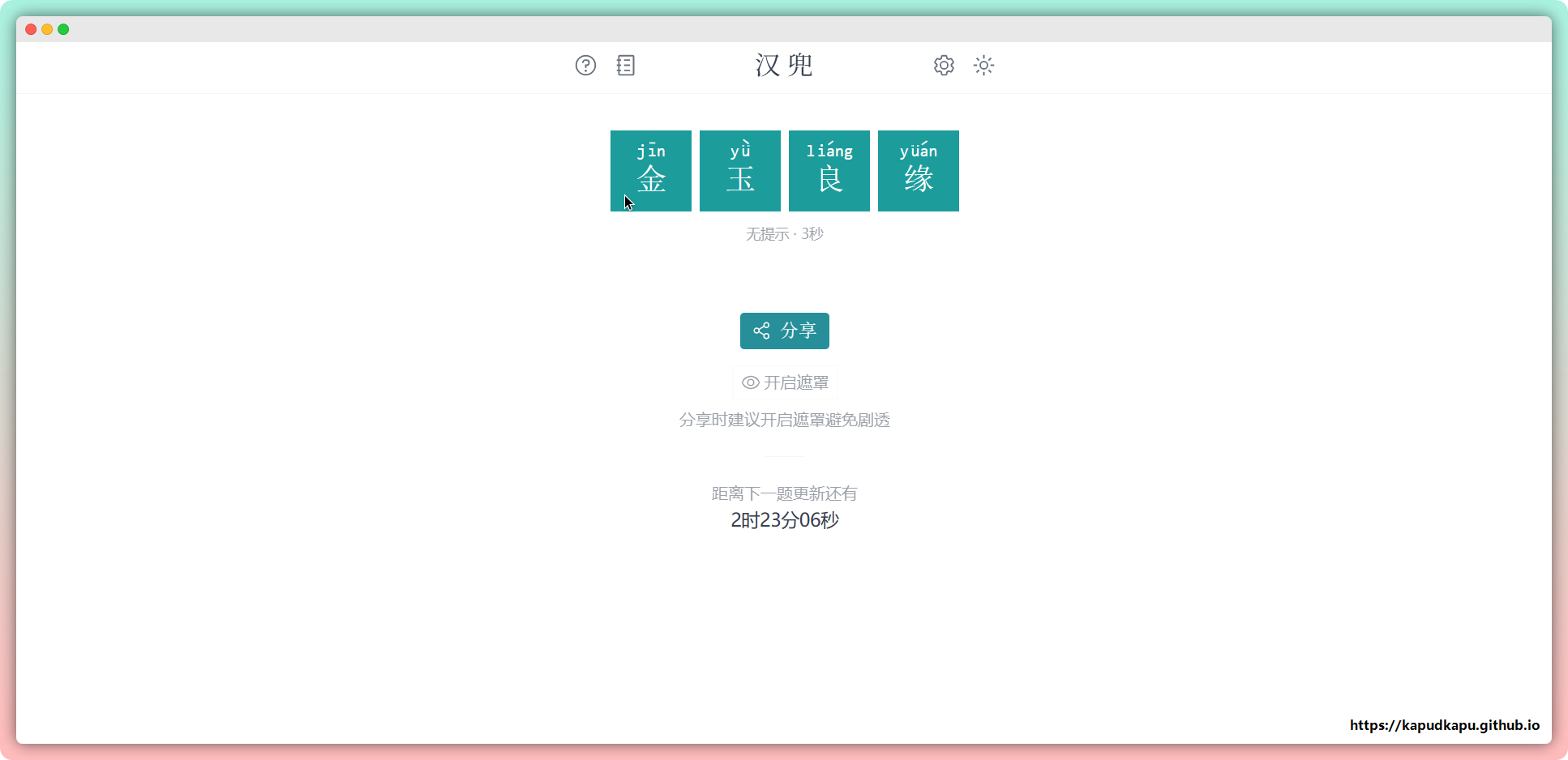Viewport: 1568px width, 760px height.
Task: Click the 无提示 · 3秒 result text
Action: click(x=784, y=234)
